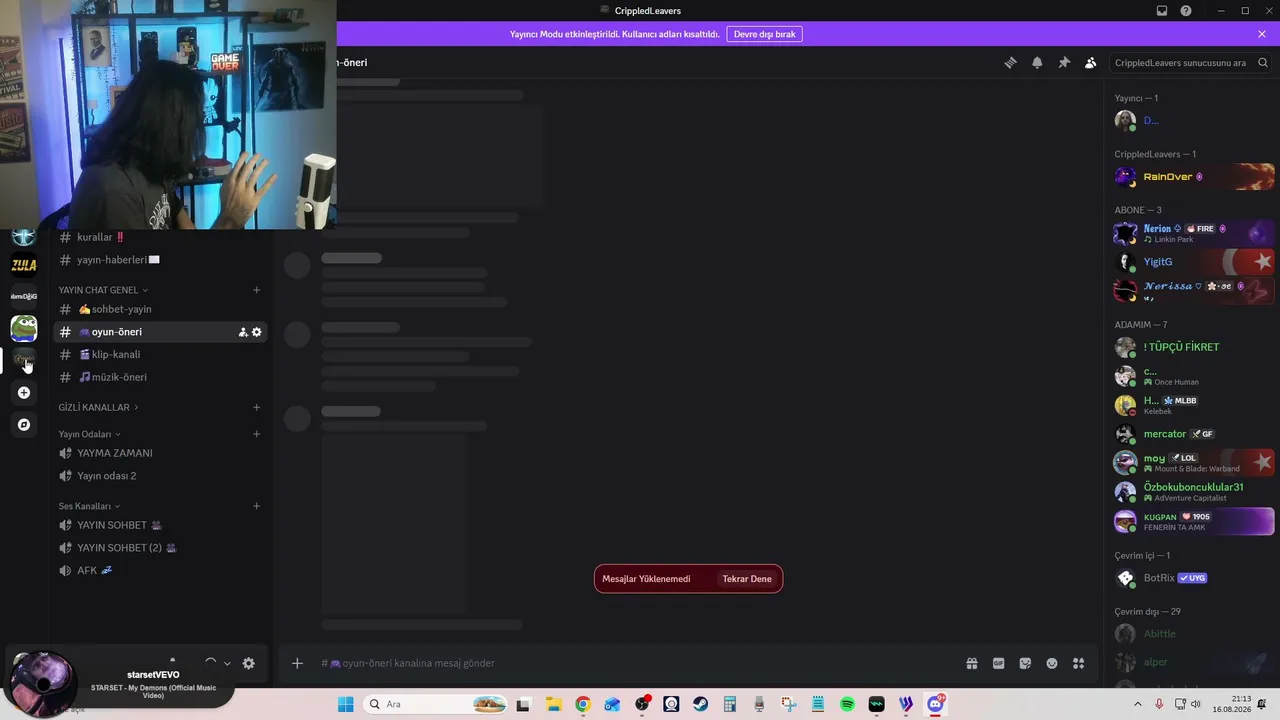Open notification settings bell icon
The image size is (1280, 720).
[x=1037, y=62]
